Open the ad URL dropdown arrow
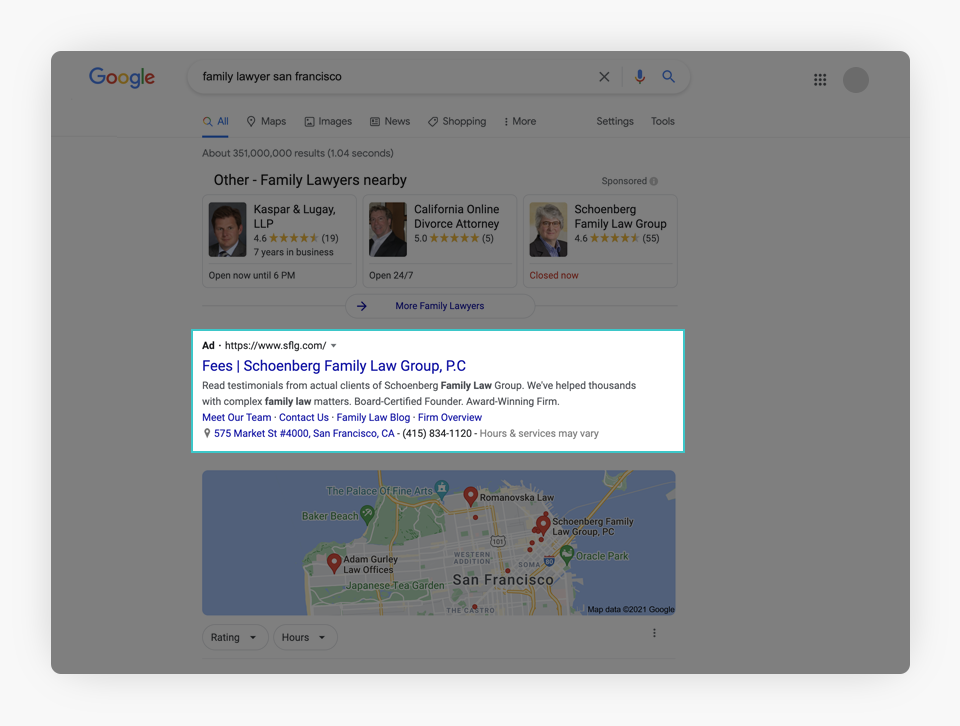Viewport: 960px width, 726px height. [x=334, y=346]
